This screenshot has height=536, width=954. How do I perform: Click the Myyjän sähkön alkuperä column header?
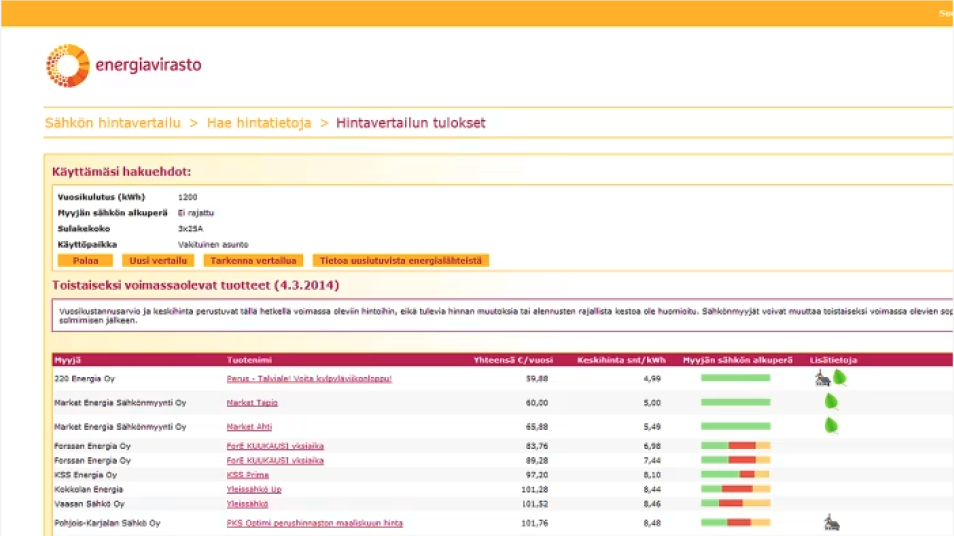click(x=737, y=360)
